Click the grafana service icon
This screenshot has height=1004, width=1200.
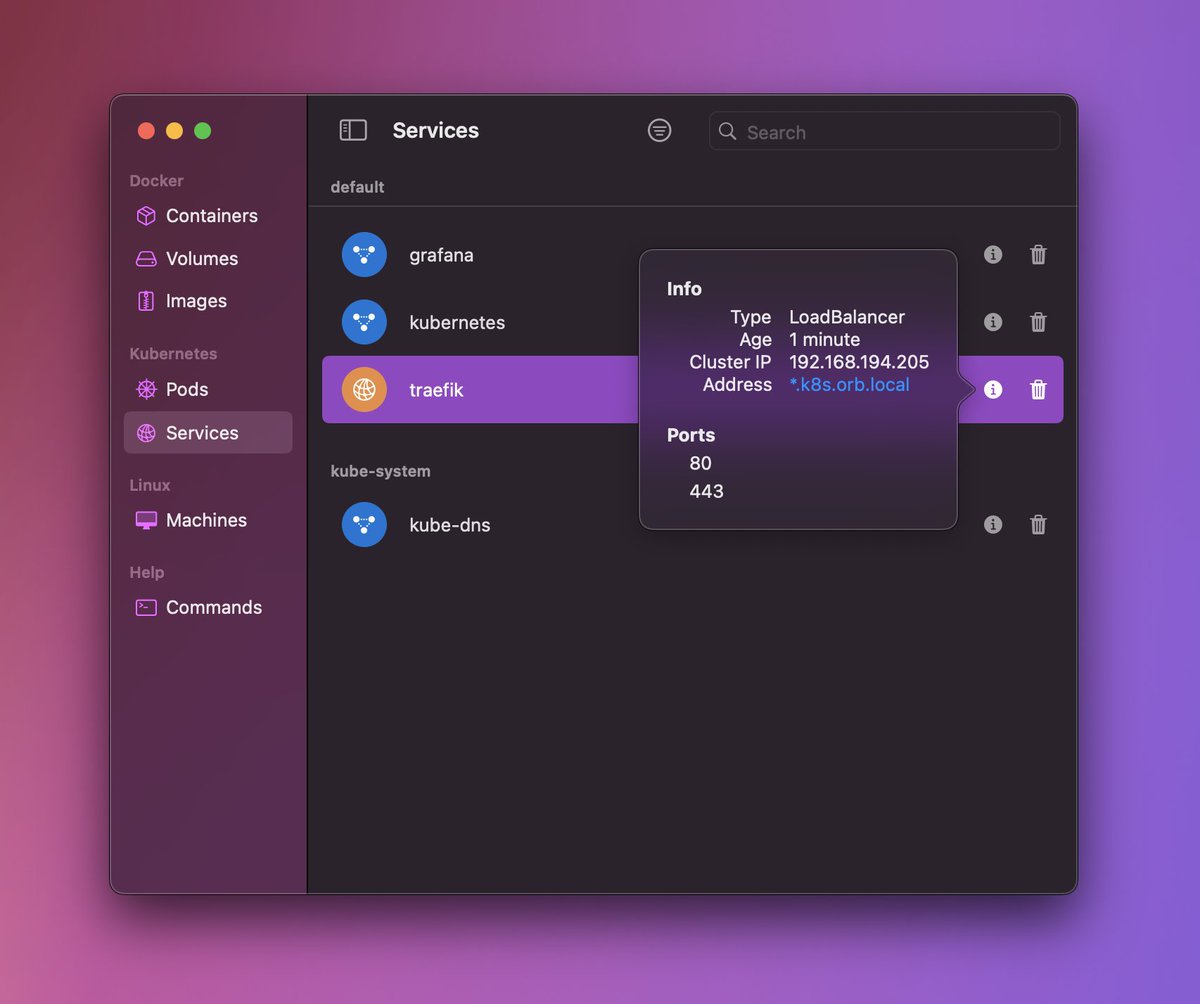click(x=364, y=255)
